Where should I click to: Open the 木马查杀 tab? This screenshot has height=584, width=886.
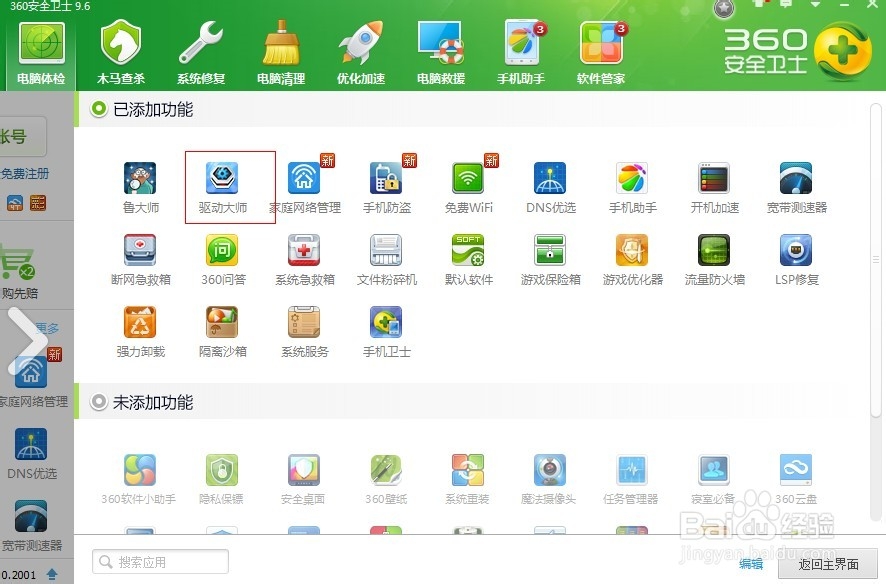(x=121, y=54)
